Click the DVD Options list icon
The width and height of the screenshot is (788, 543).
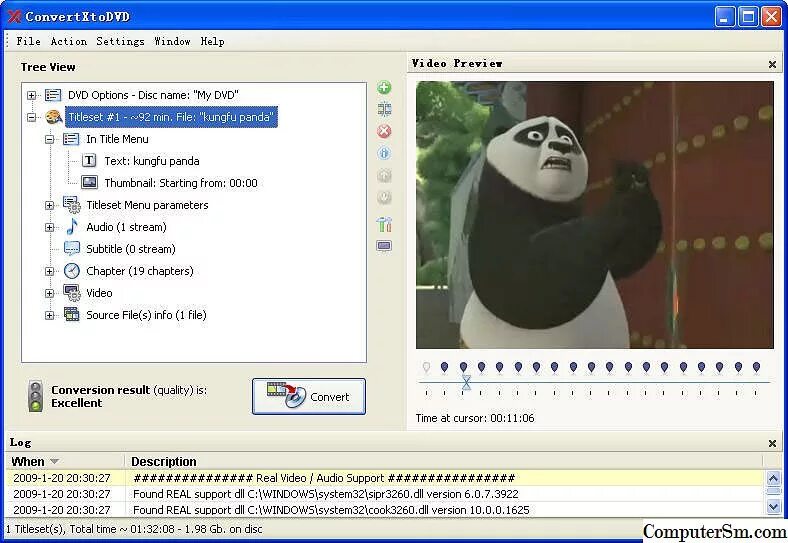53,95
